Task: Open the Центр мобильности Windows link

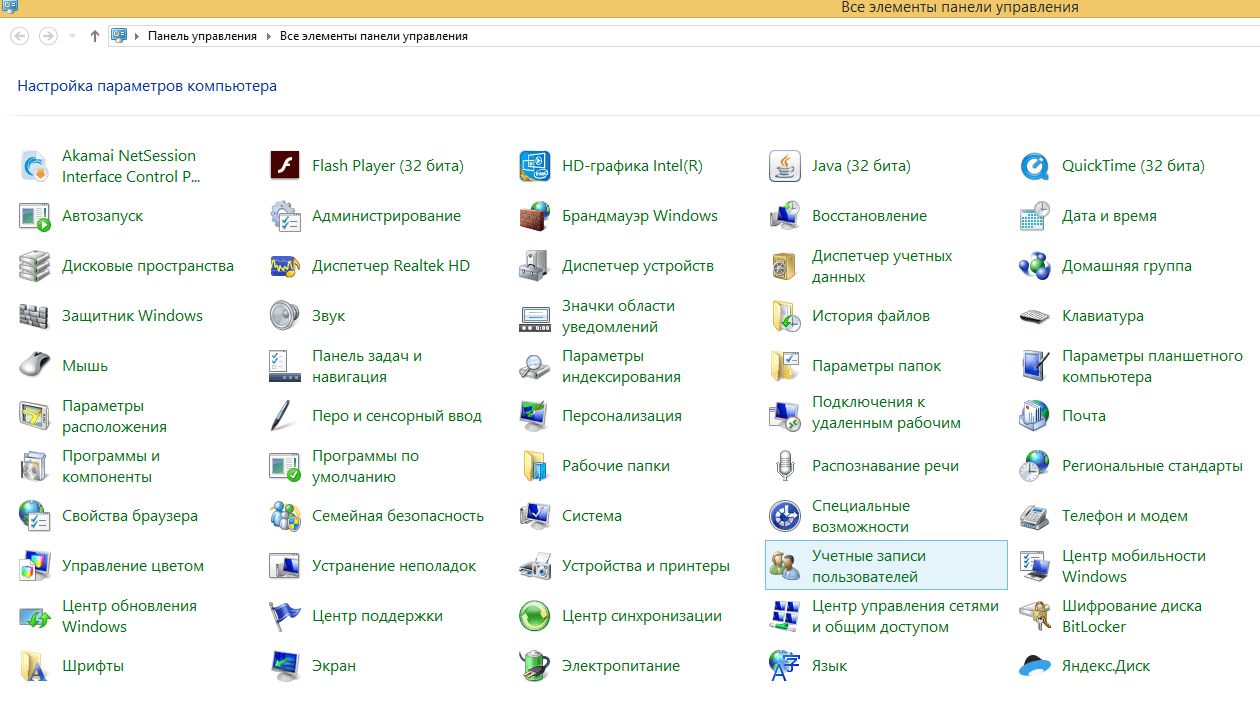Action: pyautogui.click(x=1134, y=566)
